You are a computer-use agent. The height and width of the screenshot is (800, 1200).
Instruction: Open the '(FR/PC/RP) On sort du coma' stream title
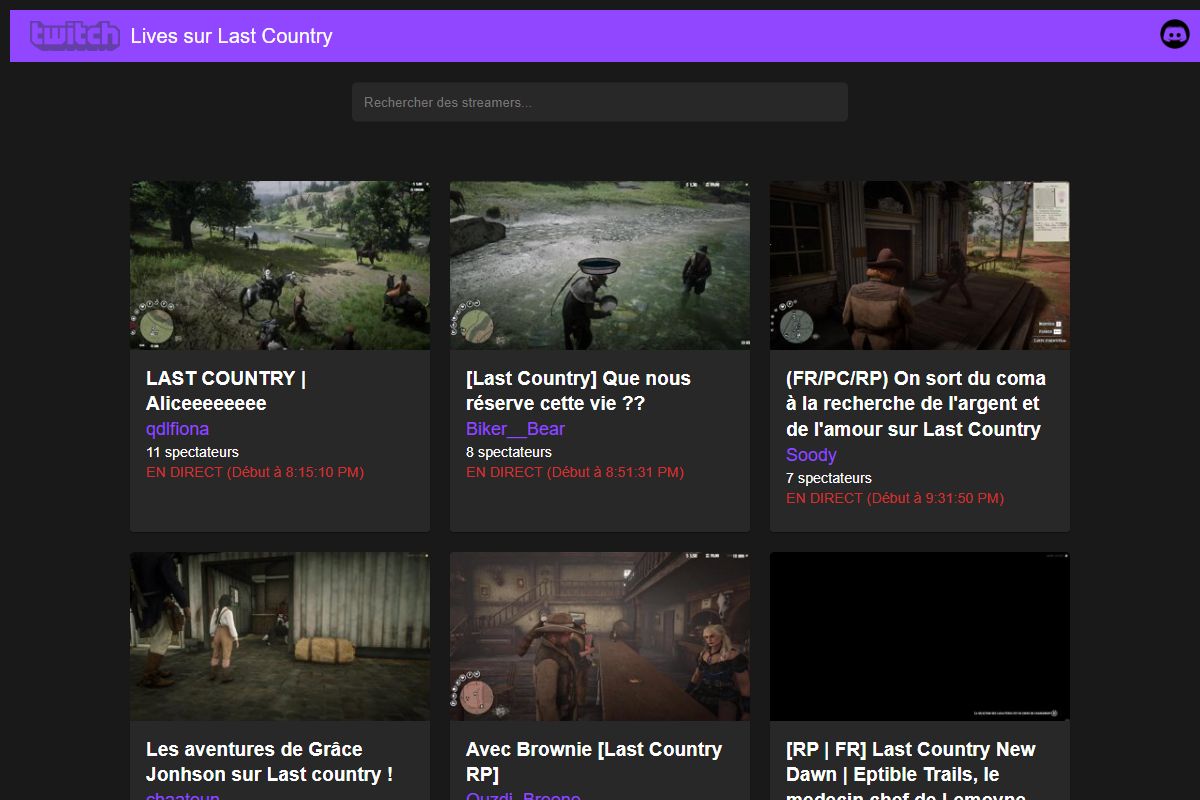pyautogui.click(x=915, y=402)
